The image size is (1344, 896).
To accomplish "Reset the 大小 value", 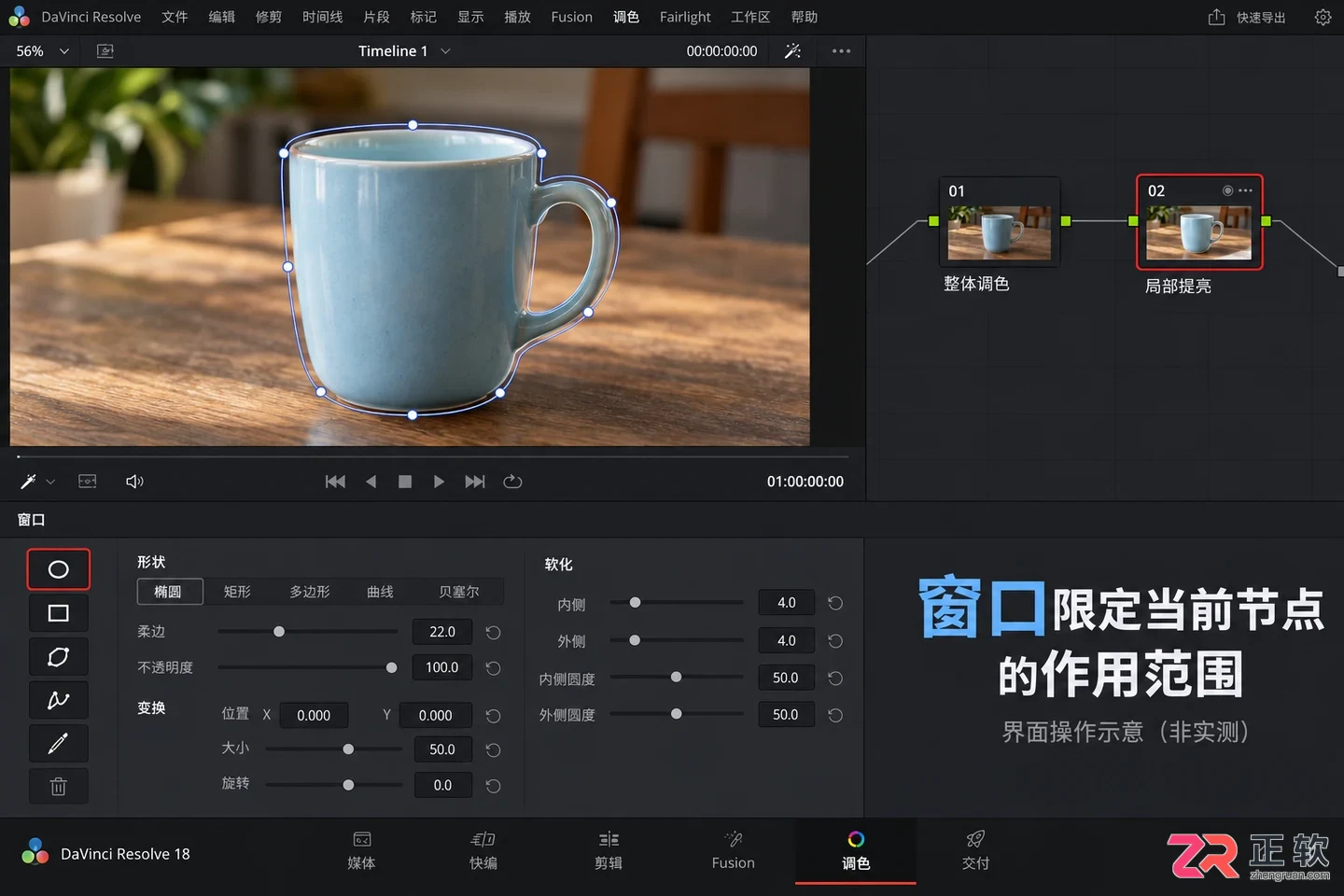I will click(494, 750).
